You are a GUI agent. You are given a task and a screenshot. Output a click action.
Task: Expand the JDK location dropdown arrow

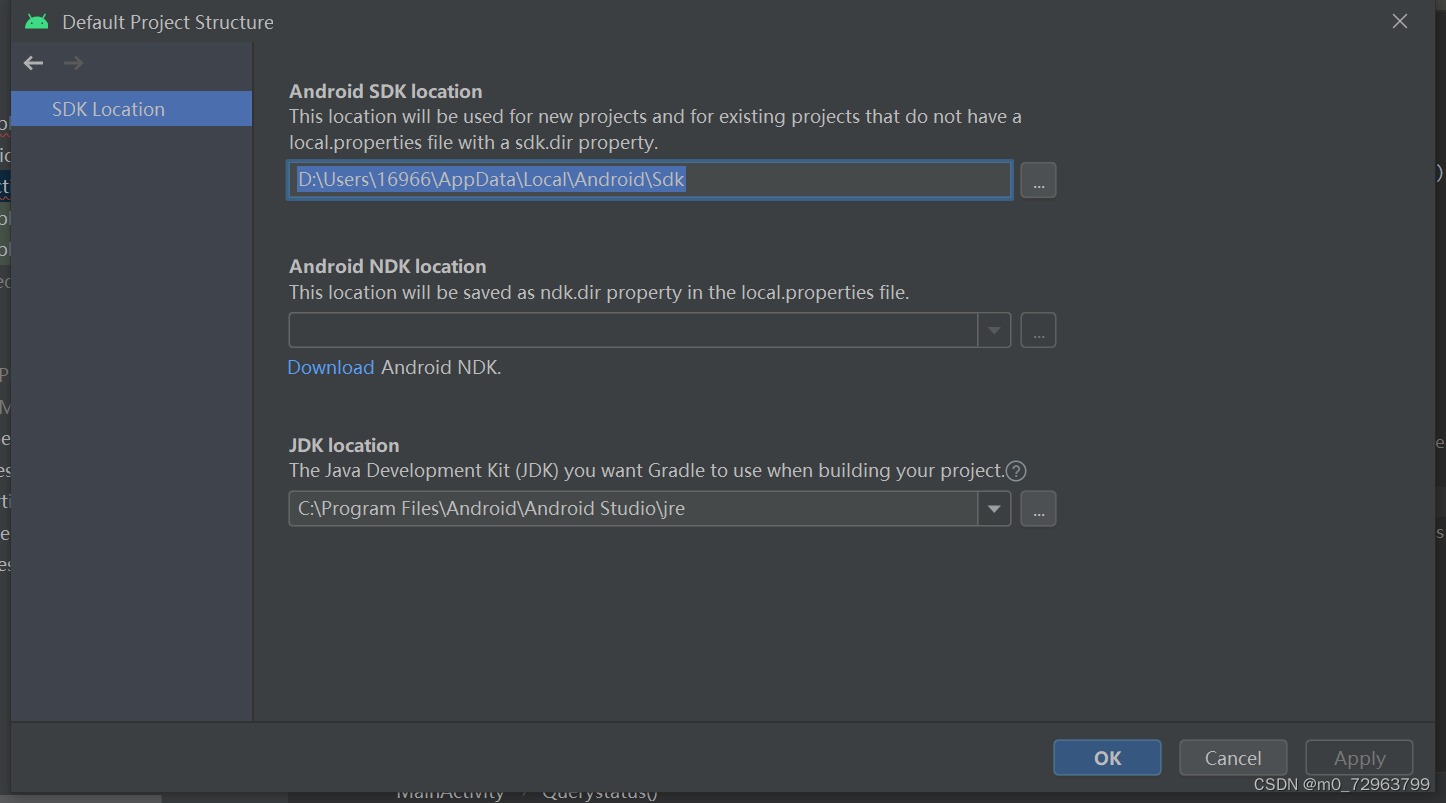(x=994, y=508)
